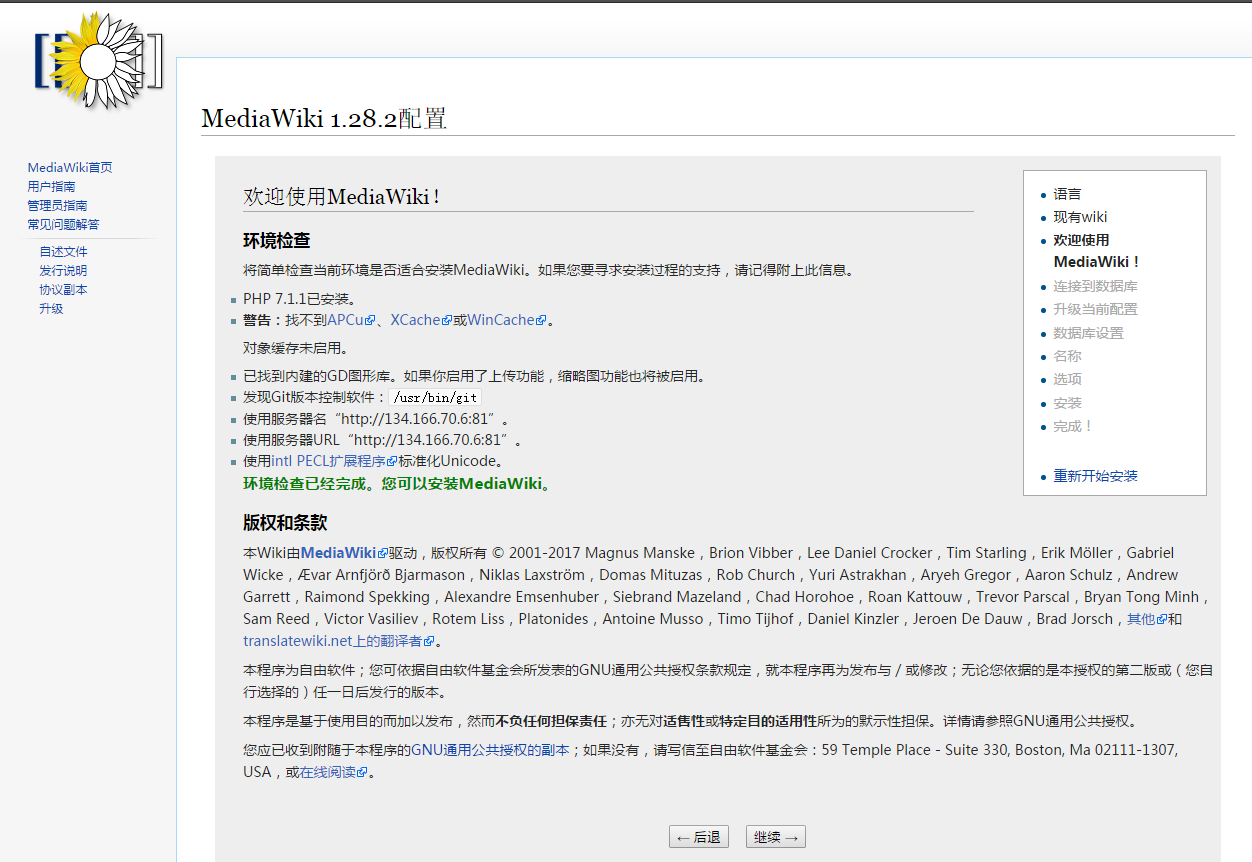This screenshot has height=862, width=1252.
Task: Click the green 环境检查已经完成 message
Action: point(397,484)
